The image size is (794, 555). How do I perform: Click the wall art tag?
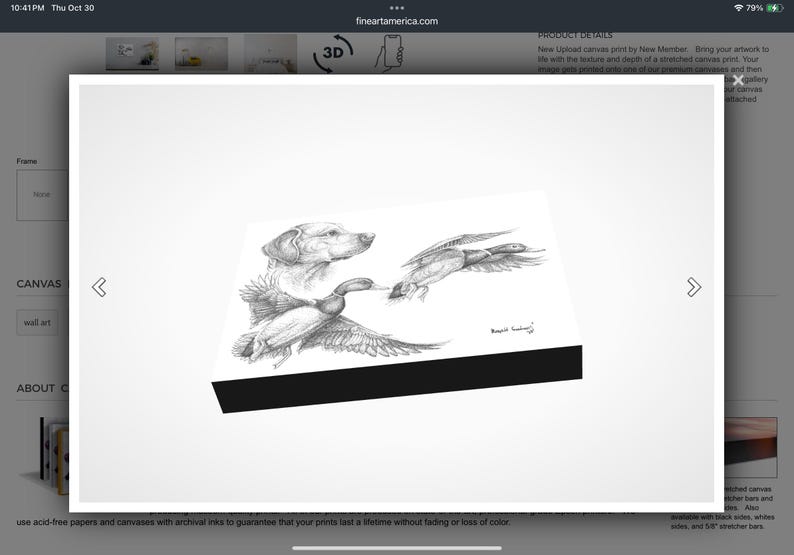[x=37, y=323]
